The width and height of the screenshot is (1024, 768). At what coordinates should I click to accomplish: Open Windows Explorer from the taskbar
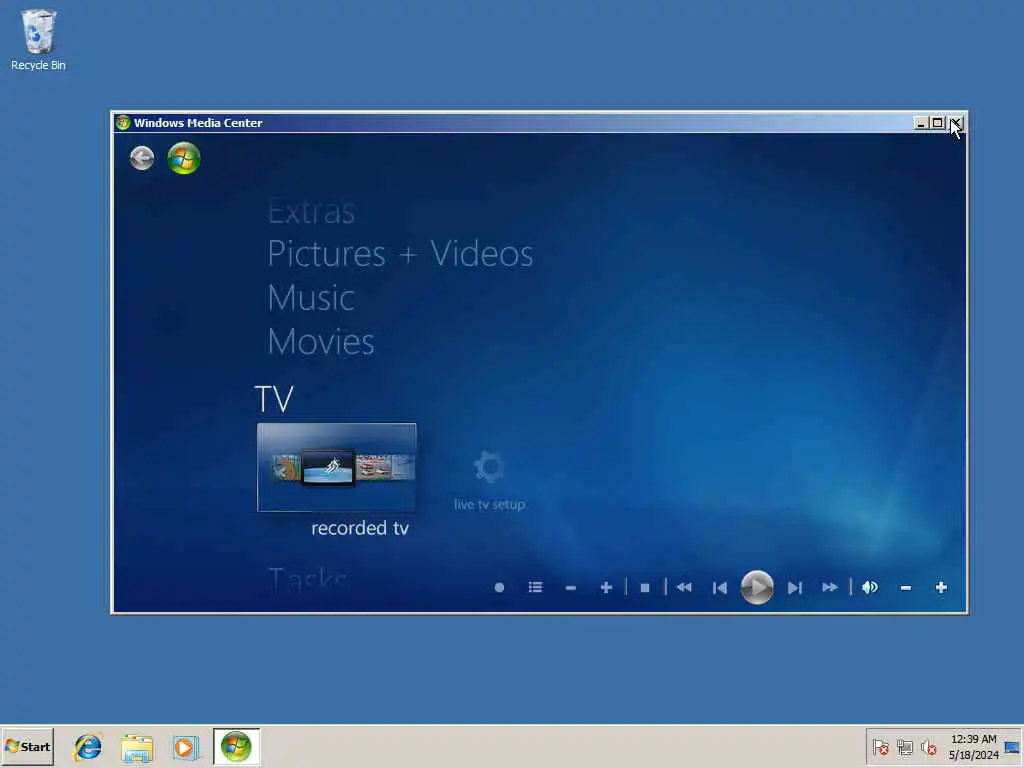click(137, 747)
